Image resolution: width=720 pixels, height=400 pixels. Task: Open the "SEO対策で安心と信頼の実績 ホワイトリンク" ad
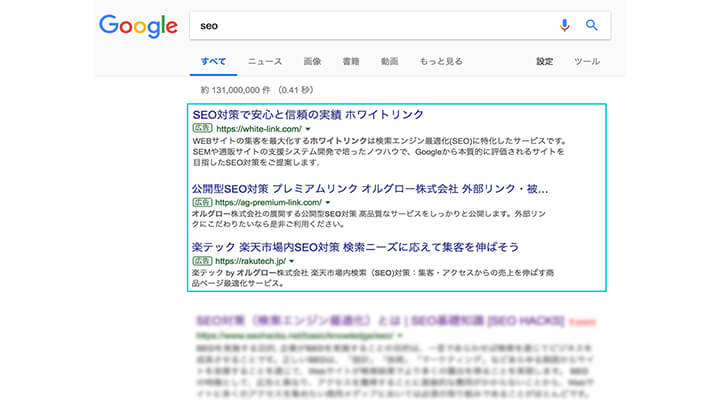[308, 114]
